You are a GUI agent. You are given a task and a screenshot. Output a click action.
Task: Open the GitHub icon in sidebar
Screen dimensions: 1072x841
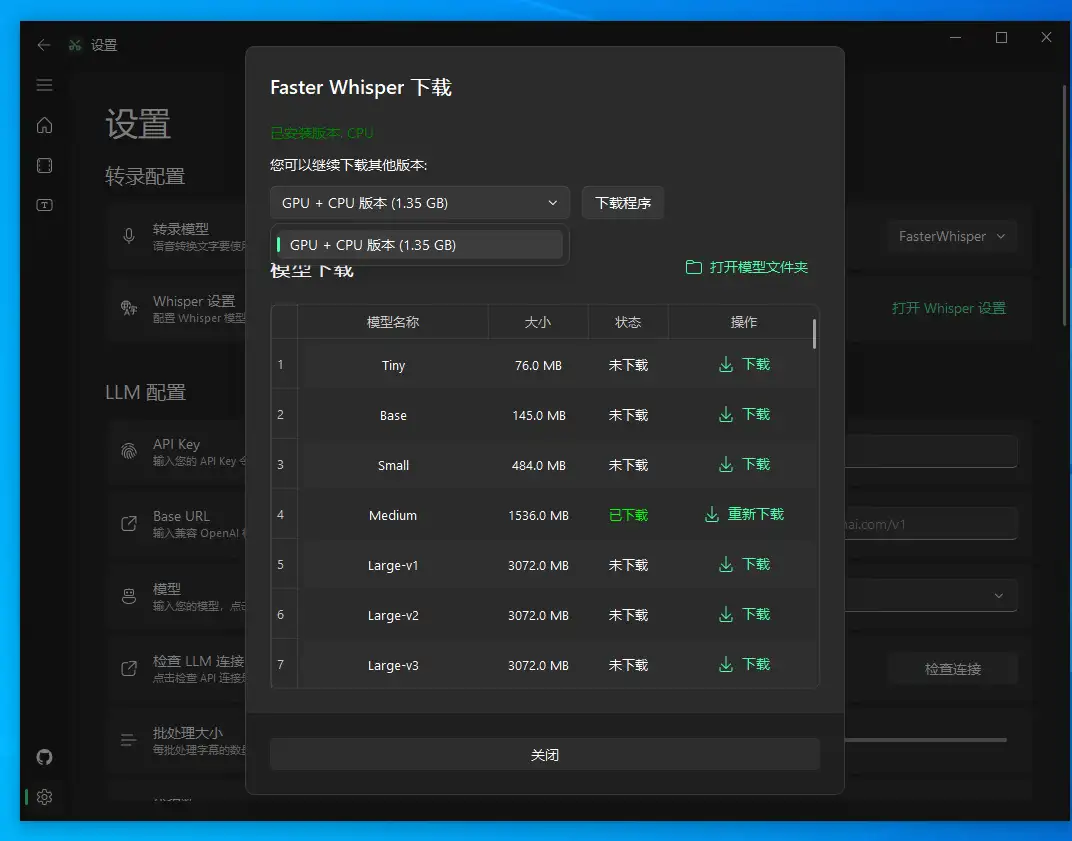pos(44,757)
